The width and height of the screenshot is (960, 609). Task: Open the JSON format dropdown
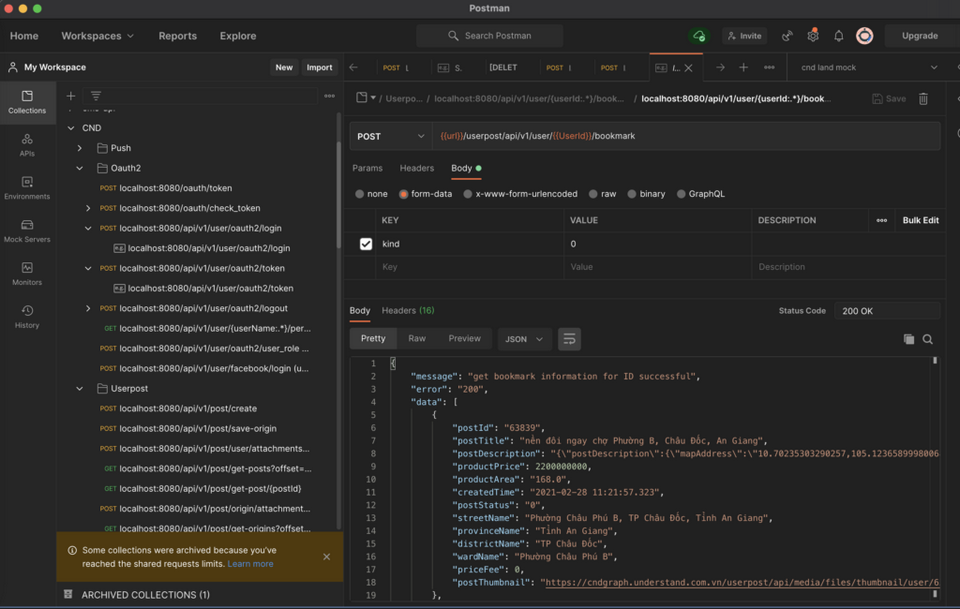click(524, 339)
